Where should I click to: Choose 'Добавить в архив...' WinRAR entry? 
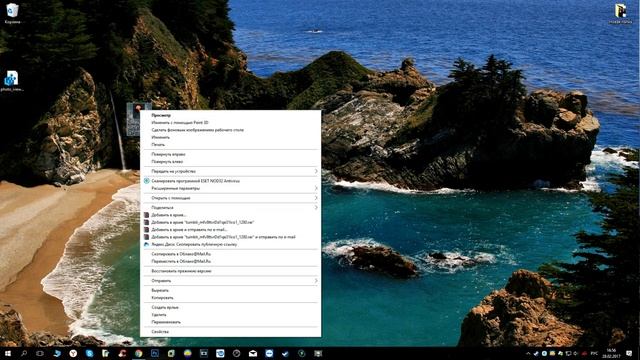coord(169,215)
